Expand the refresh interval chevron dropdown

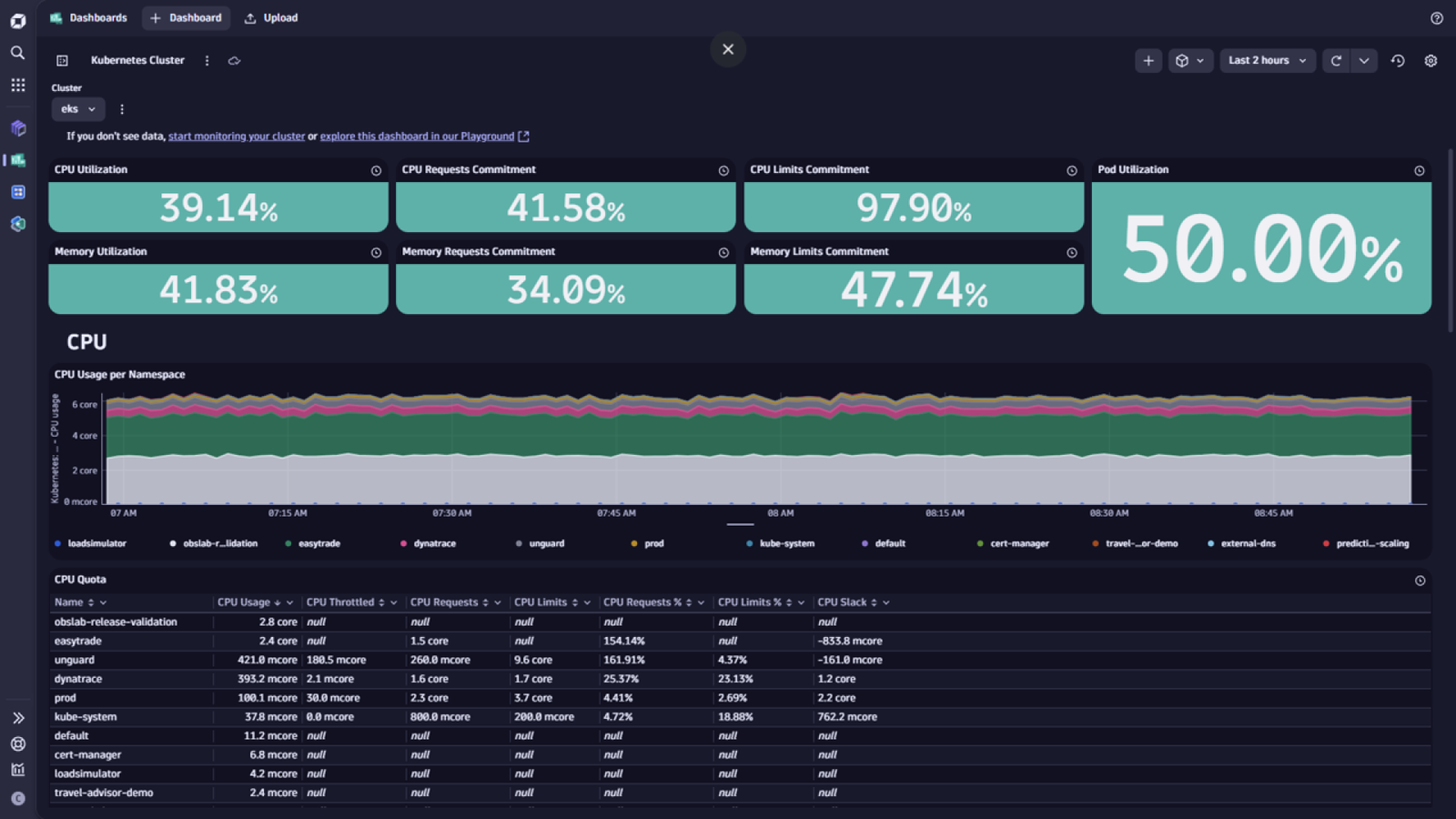[x=1363, y=61]
